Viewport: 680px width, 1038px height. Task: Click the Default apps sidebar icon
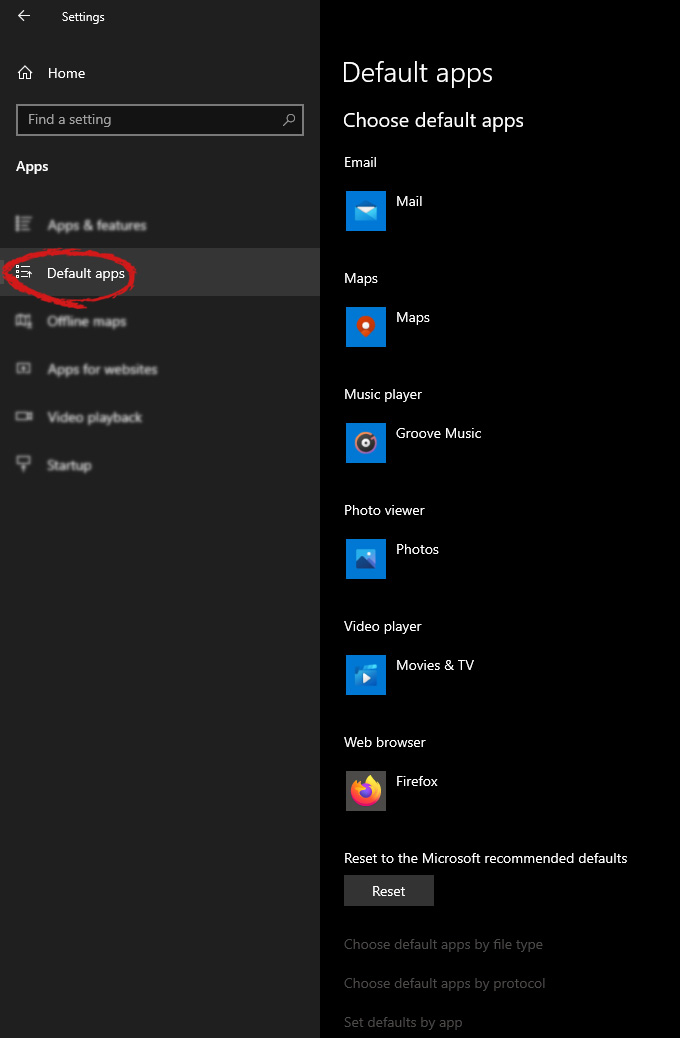coord(24,272)
